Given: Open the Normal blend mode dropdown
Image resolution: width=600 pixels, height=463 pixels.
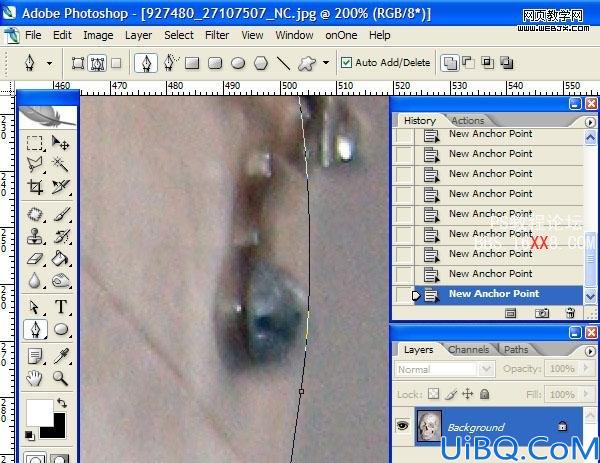Looking at the screenshot, I should pos(486,369).
